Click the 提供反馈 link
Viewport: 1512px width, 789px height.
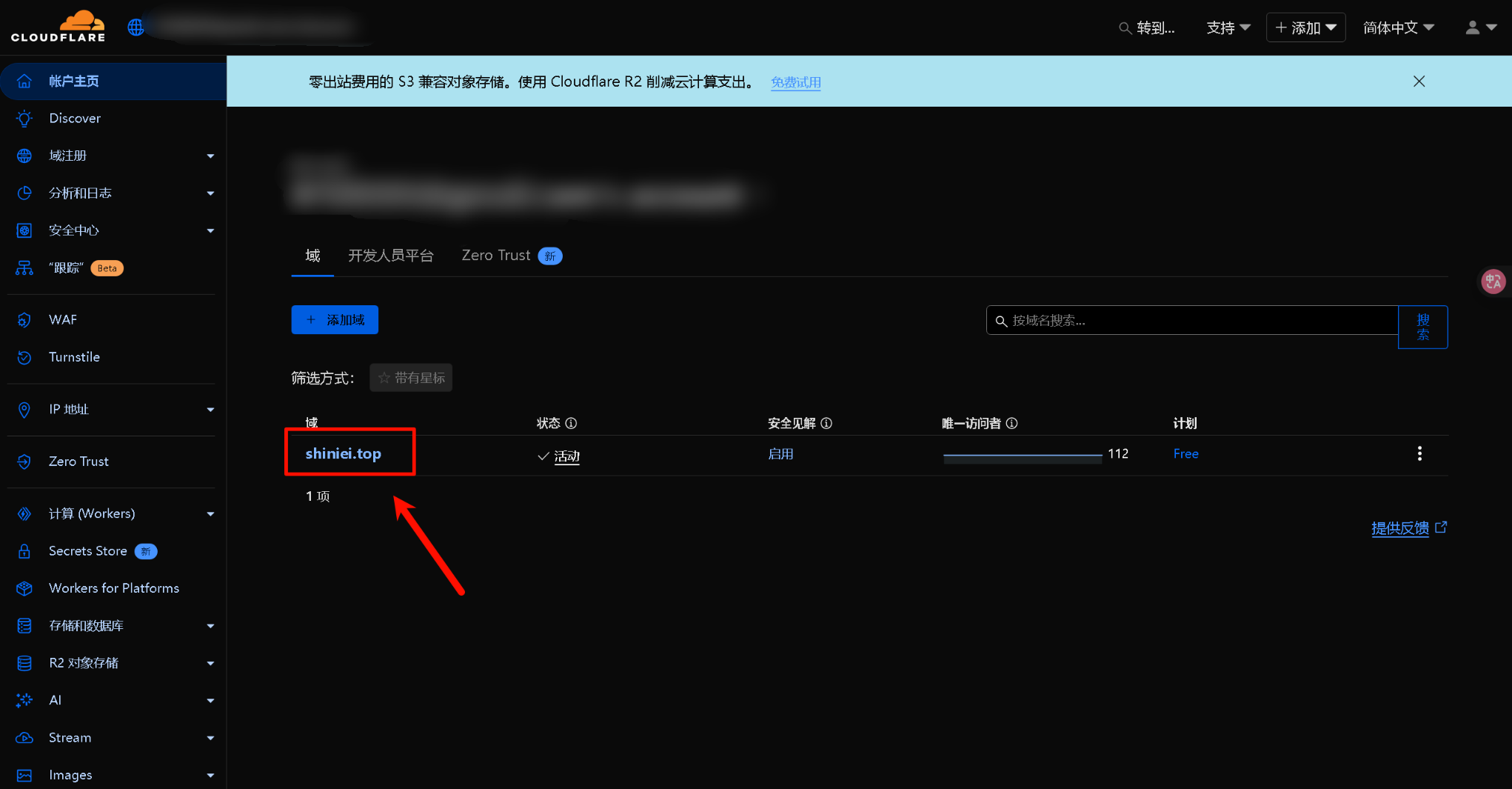click(1408, 528)
